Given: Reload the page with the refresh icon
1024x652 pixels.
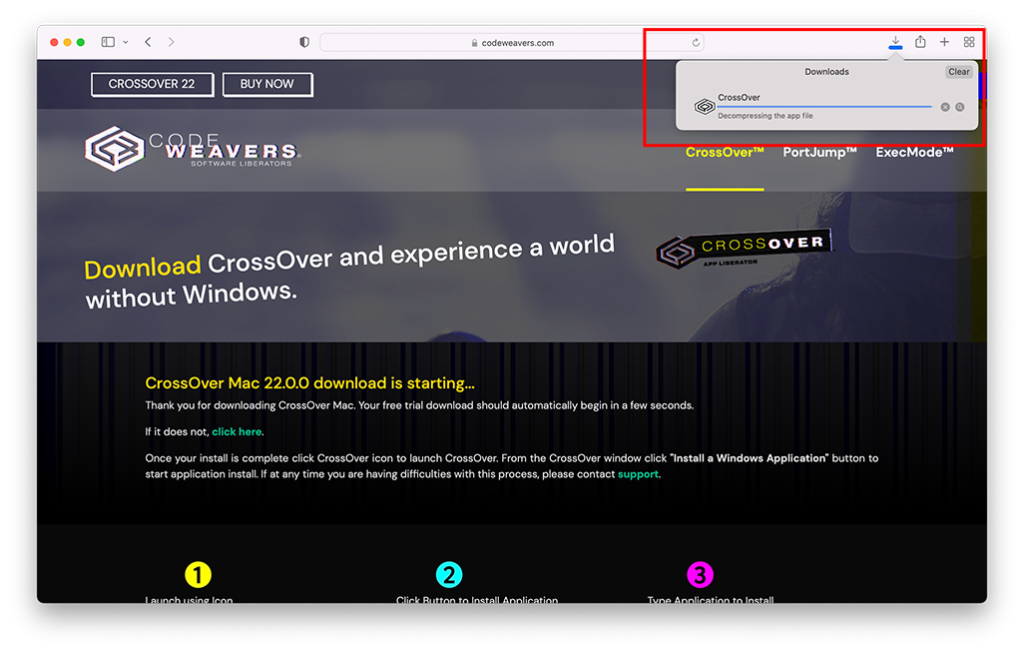Looking at the screenshot, I should point(696,43).
